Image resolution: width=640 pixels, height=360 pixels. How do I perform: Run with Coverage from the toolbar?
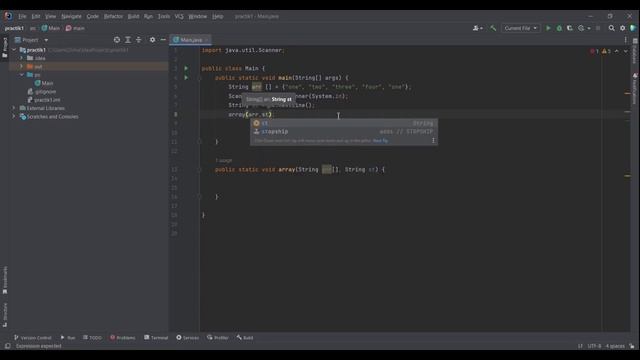(x=570, y=28)
